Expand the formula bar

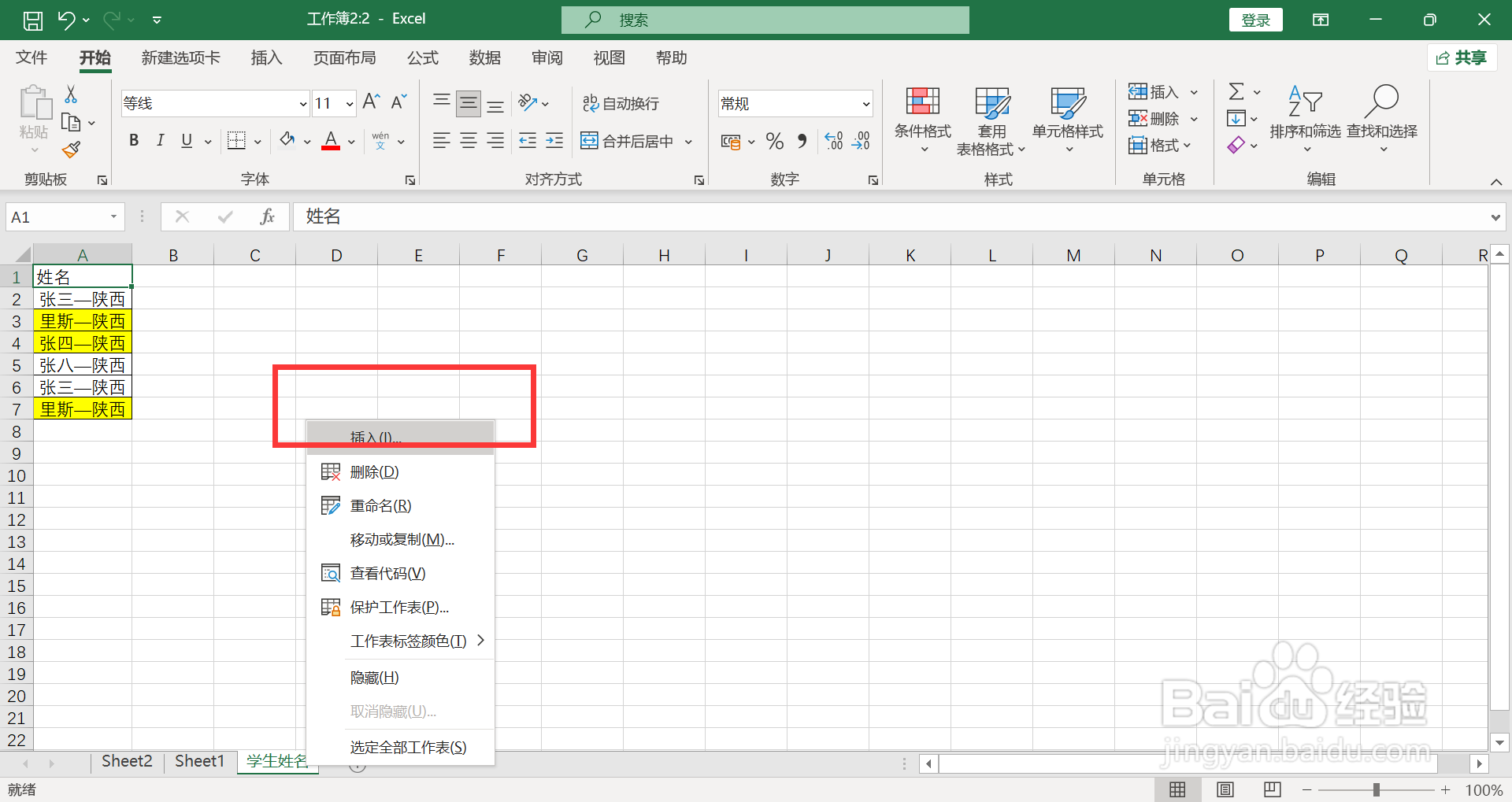click(x=1495, y=217)
